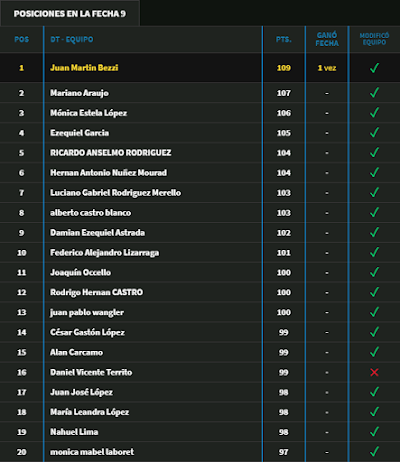Select Joaquín Occello name

[x=80, y=273]
